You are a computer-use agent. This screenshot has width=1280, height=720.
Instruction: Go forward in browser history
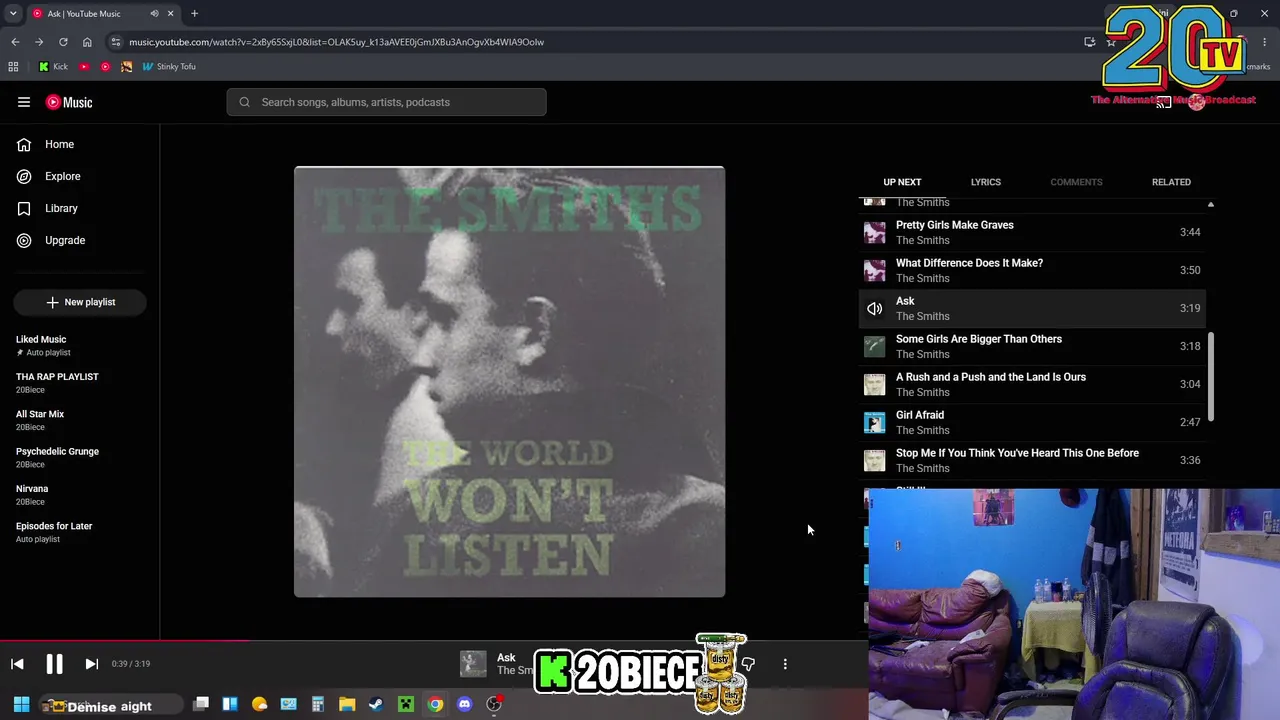click(x=39, y=42)
